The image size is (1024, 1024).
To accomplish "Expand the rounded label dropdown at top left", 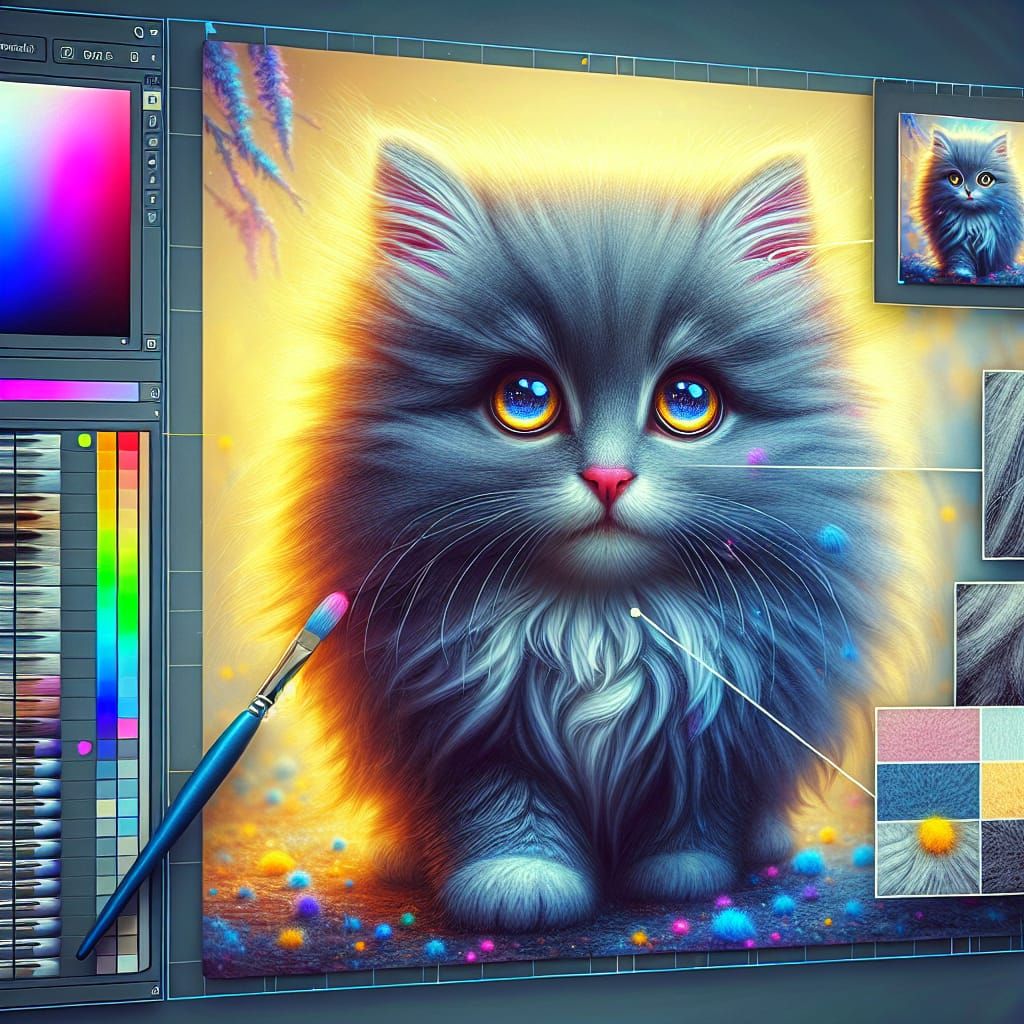I will point(20,48).
